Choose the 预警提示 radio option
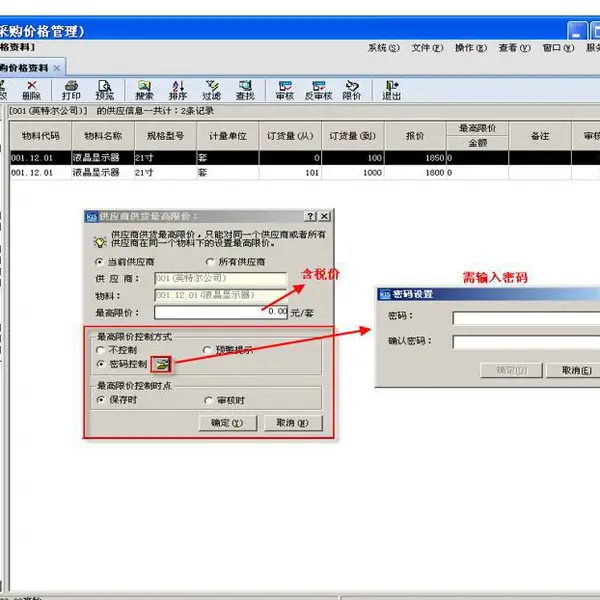600x600 pixels. point(207,350)
